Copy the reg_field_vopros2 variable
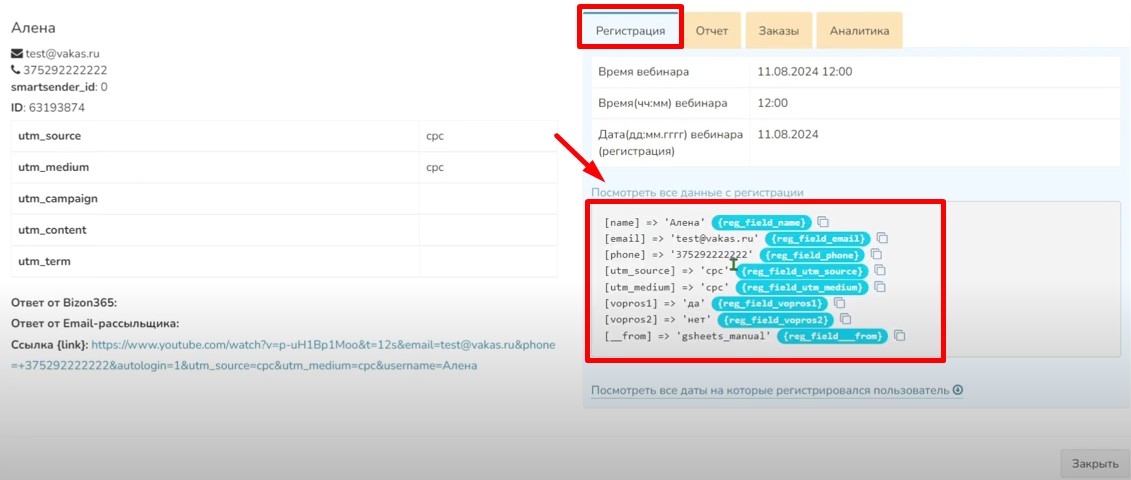Image resolution: width=1131 pixels, height=480 pixels. [x=845, y=319]
